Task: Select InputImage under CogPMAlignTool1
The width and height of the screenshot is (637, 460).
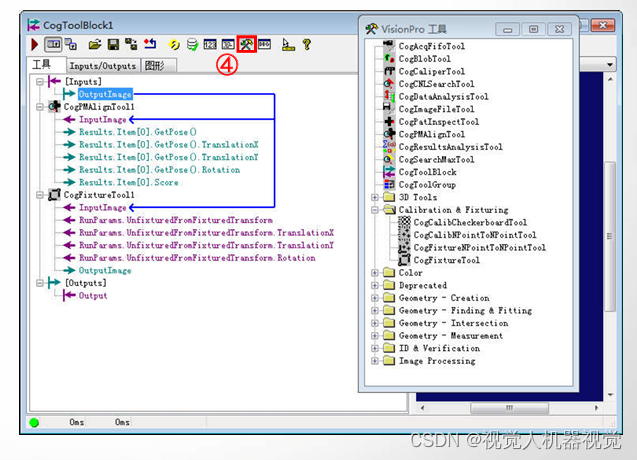Action: point(102,119)
